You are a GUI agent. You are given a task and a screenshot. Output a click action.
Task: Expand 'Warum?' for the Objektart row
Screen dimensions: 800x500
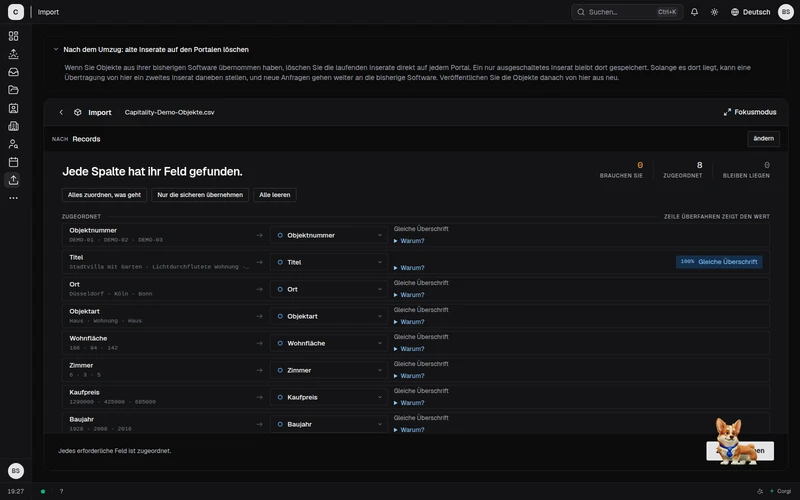tap(409, 322)
